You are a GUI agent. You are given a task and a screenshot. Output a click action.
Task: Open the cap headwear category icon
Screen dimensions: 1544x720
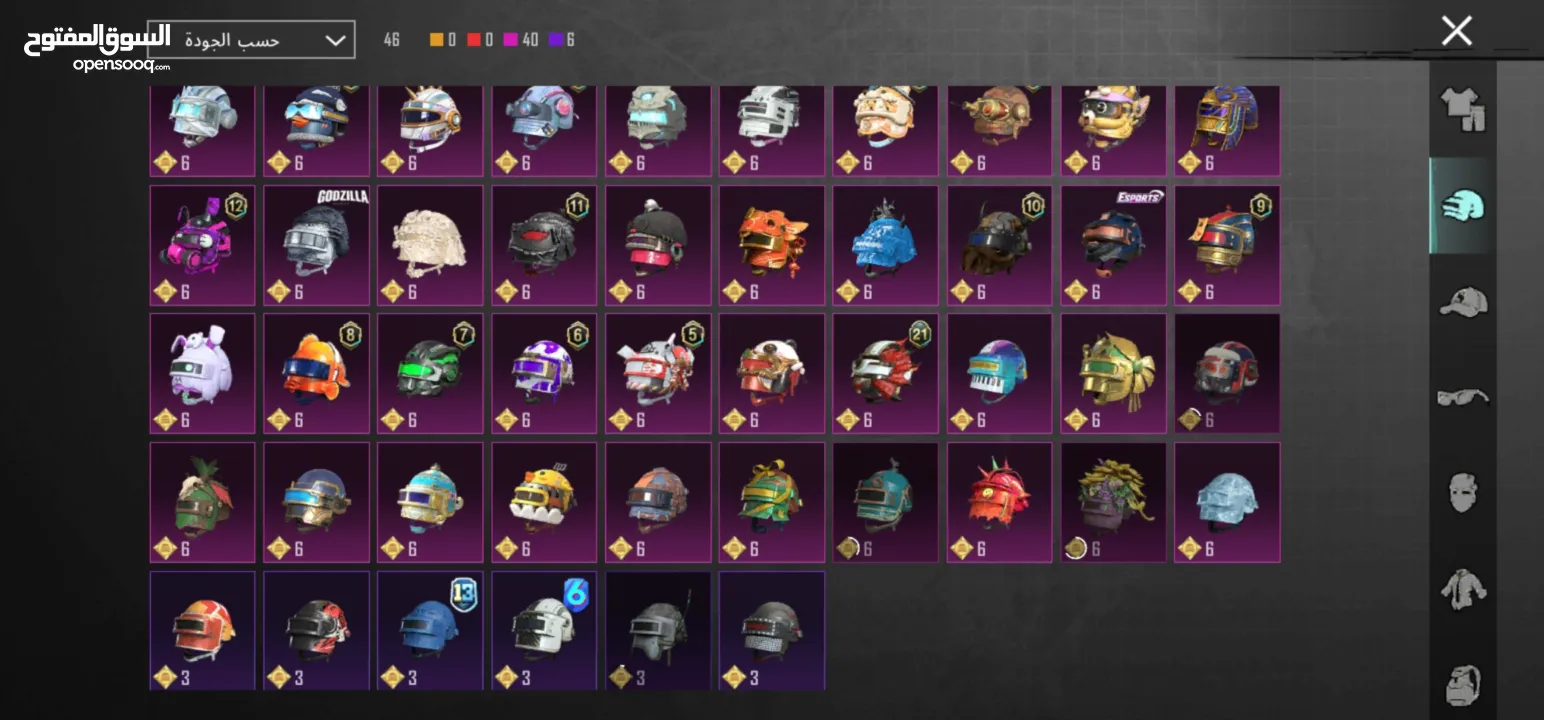(1462, 301)
